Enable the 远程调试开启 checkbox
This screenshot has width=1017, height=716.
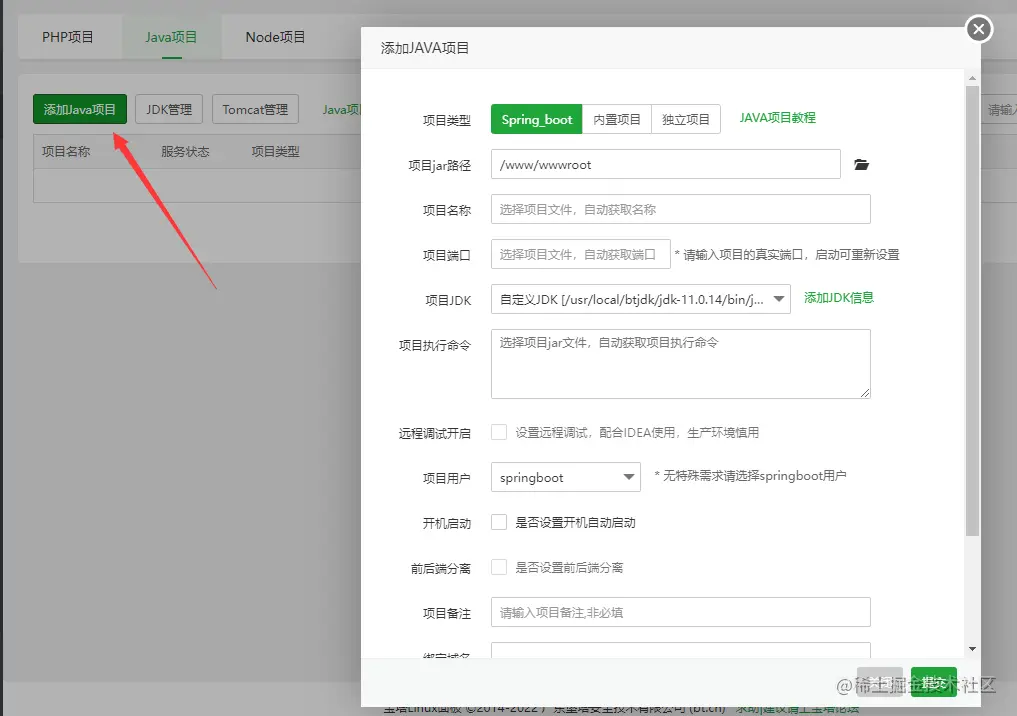click(x=499, y=433)
